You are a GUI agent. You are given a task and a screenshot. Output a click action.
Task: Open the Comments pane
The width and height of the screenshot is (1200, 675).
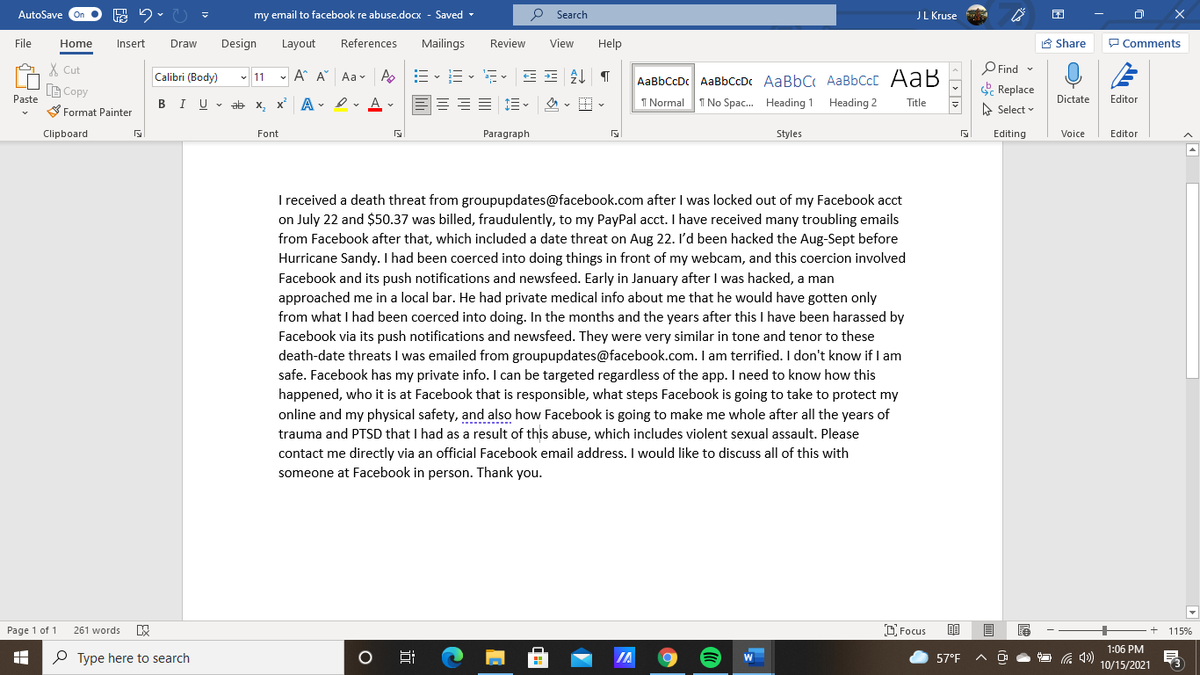[1144, 43]
